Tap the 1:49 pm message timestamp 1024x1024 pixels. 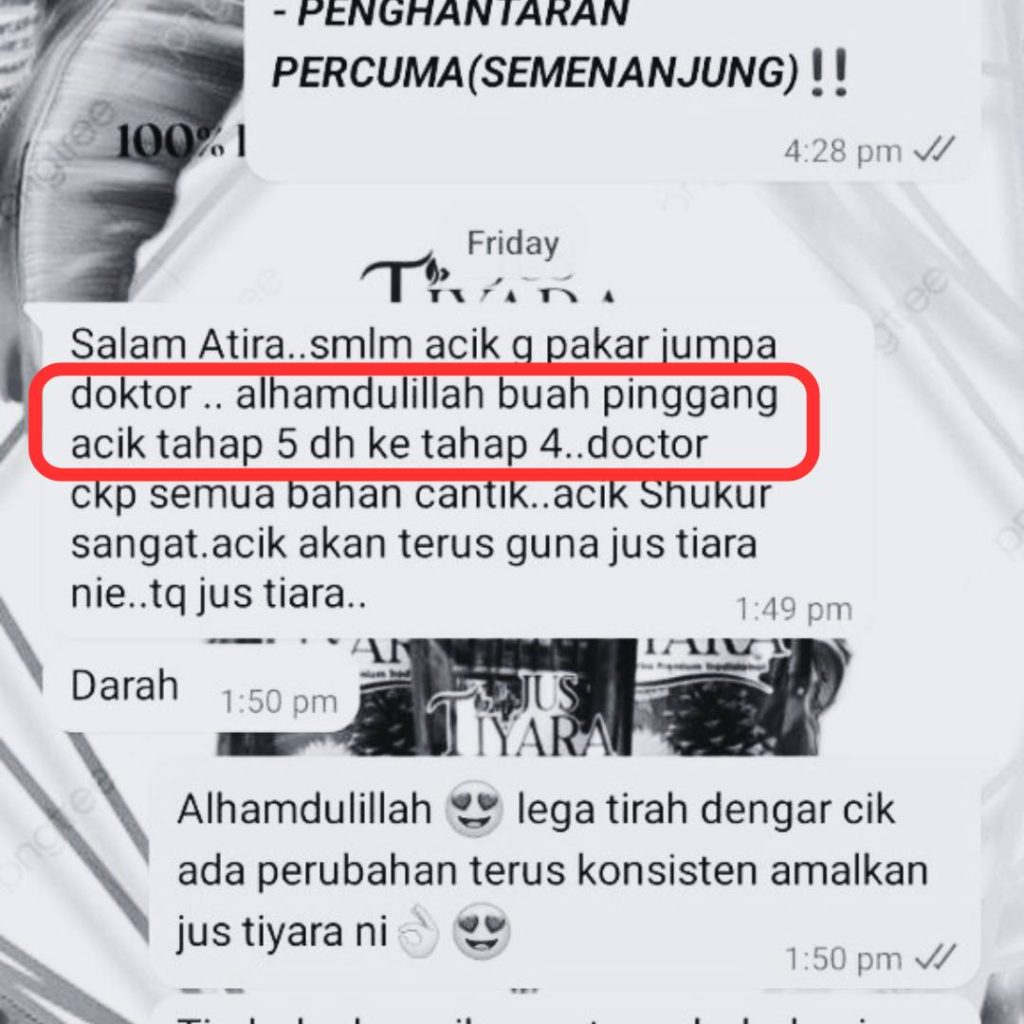(x=794, y=609)
